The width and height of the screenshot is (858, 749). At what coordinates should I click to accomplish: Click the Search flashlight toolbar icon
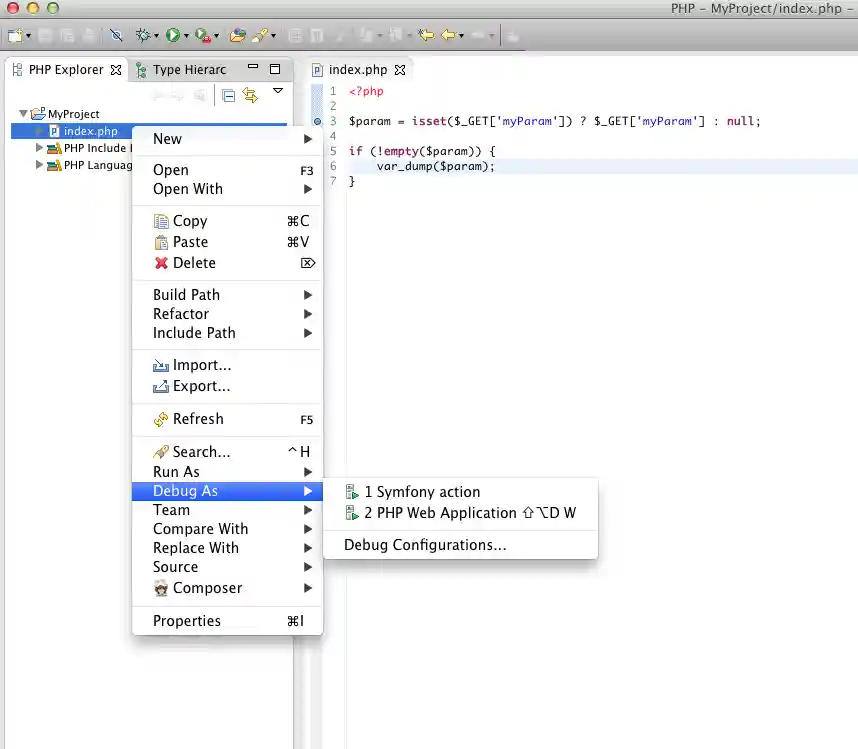coord(261,35)
